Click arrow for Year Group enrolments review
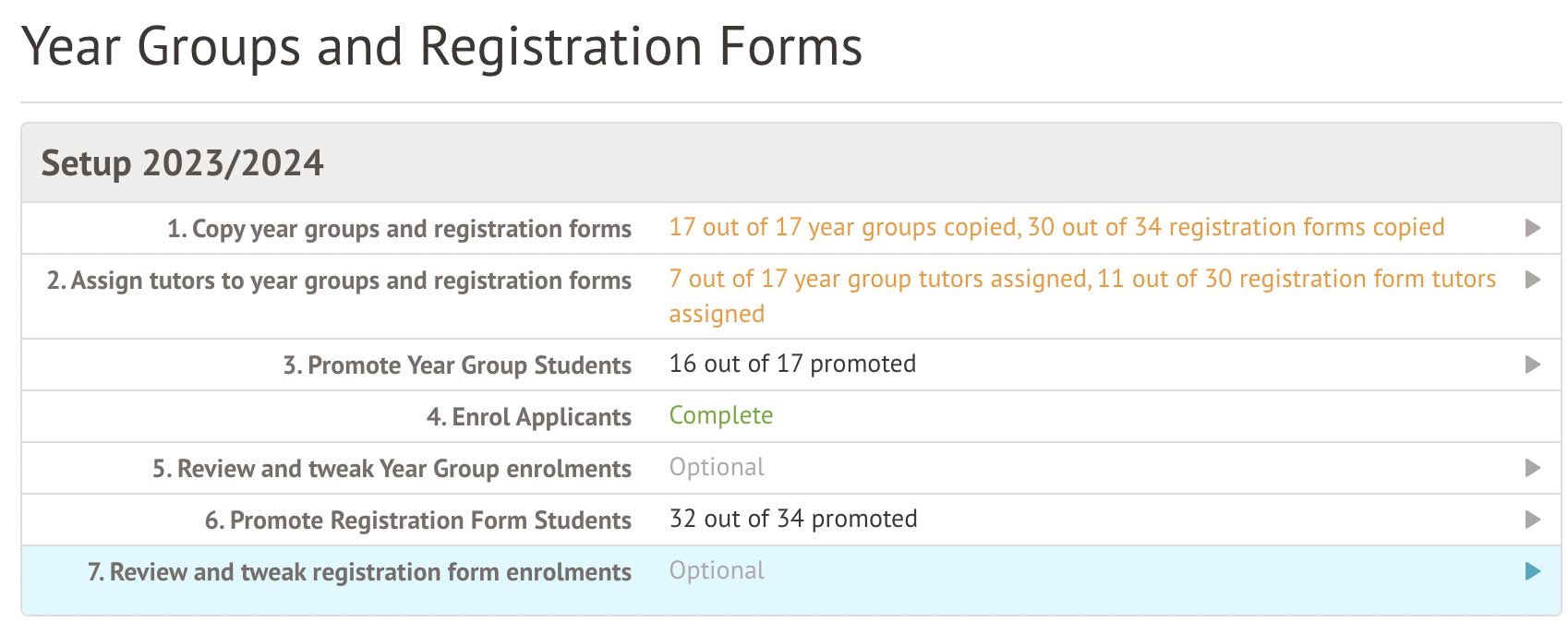 [x=1532, y=468]
